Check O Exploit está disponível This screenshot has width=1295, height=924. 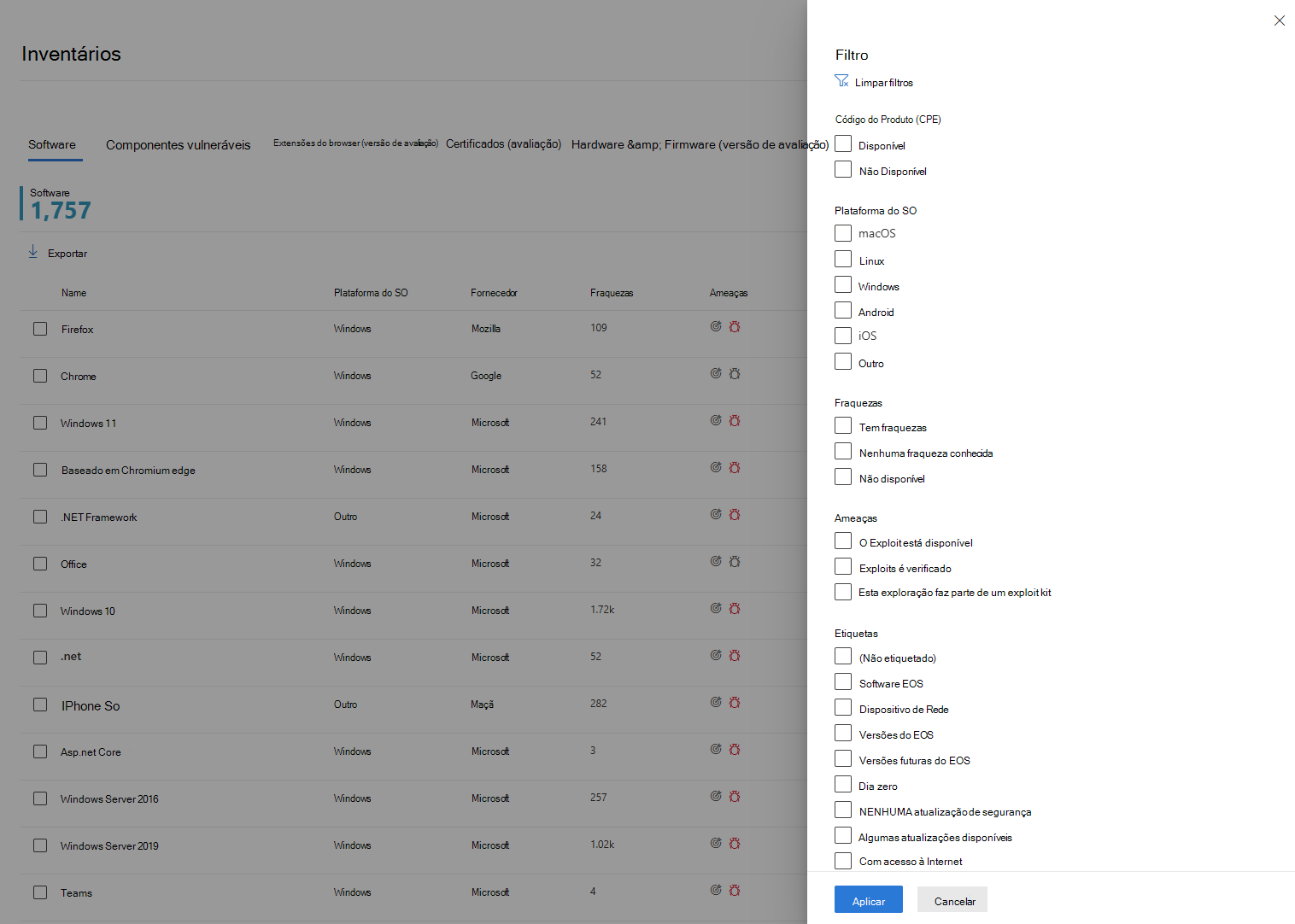[x=843, y=541]
